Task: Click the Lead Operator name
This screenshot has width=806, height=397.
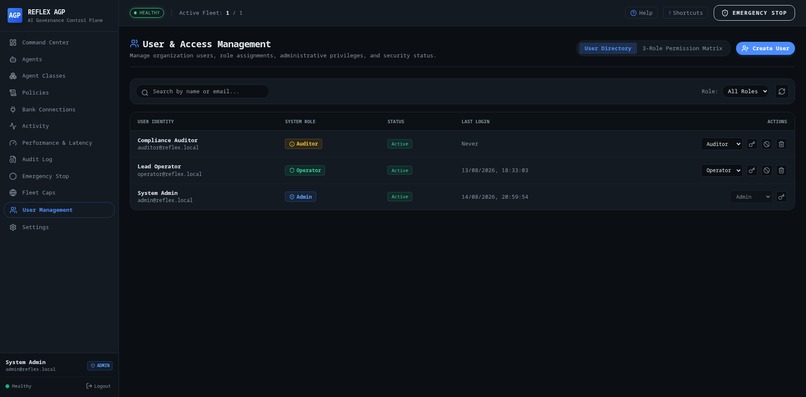Action: (159, 167)
